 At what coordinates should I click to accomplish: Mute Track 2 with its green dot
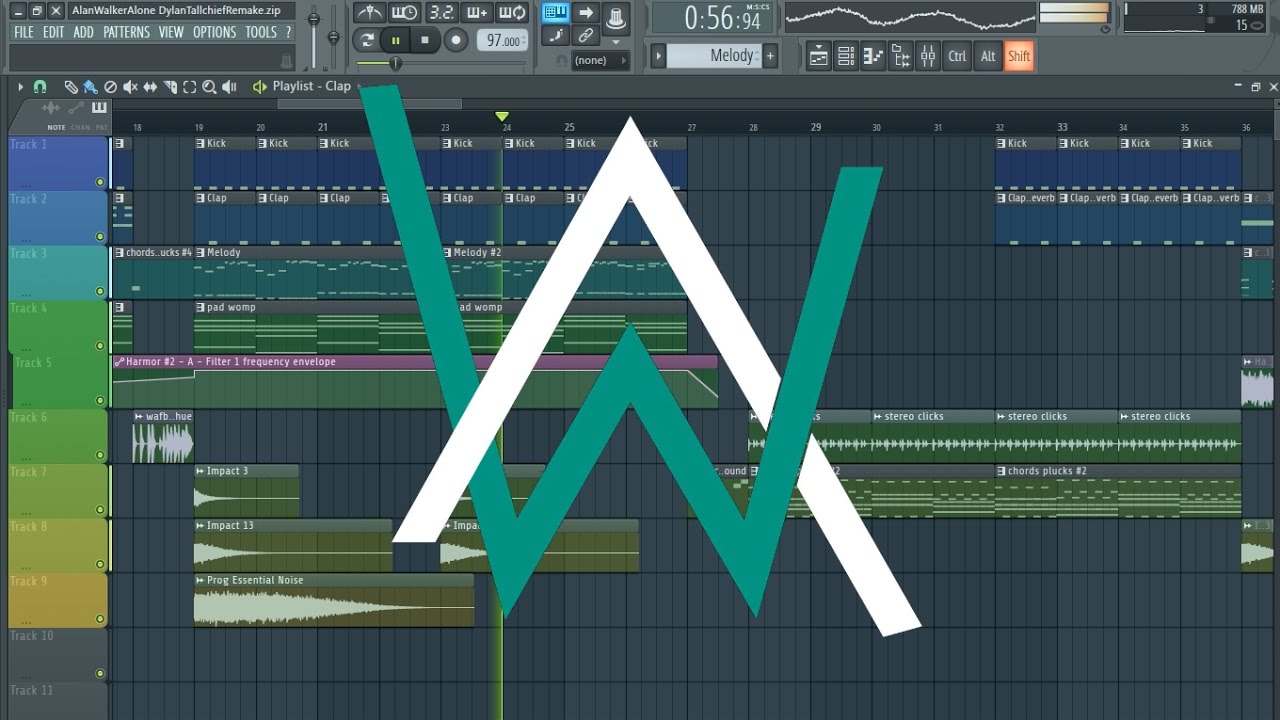(x=100, y=237)
